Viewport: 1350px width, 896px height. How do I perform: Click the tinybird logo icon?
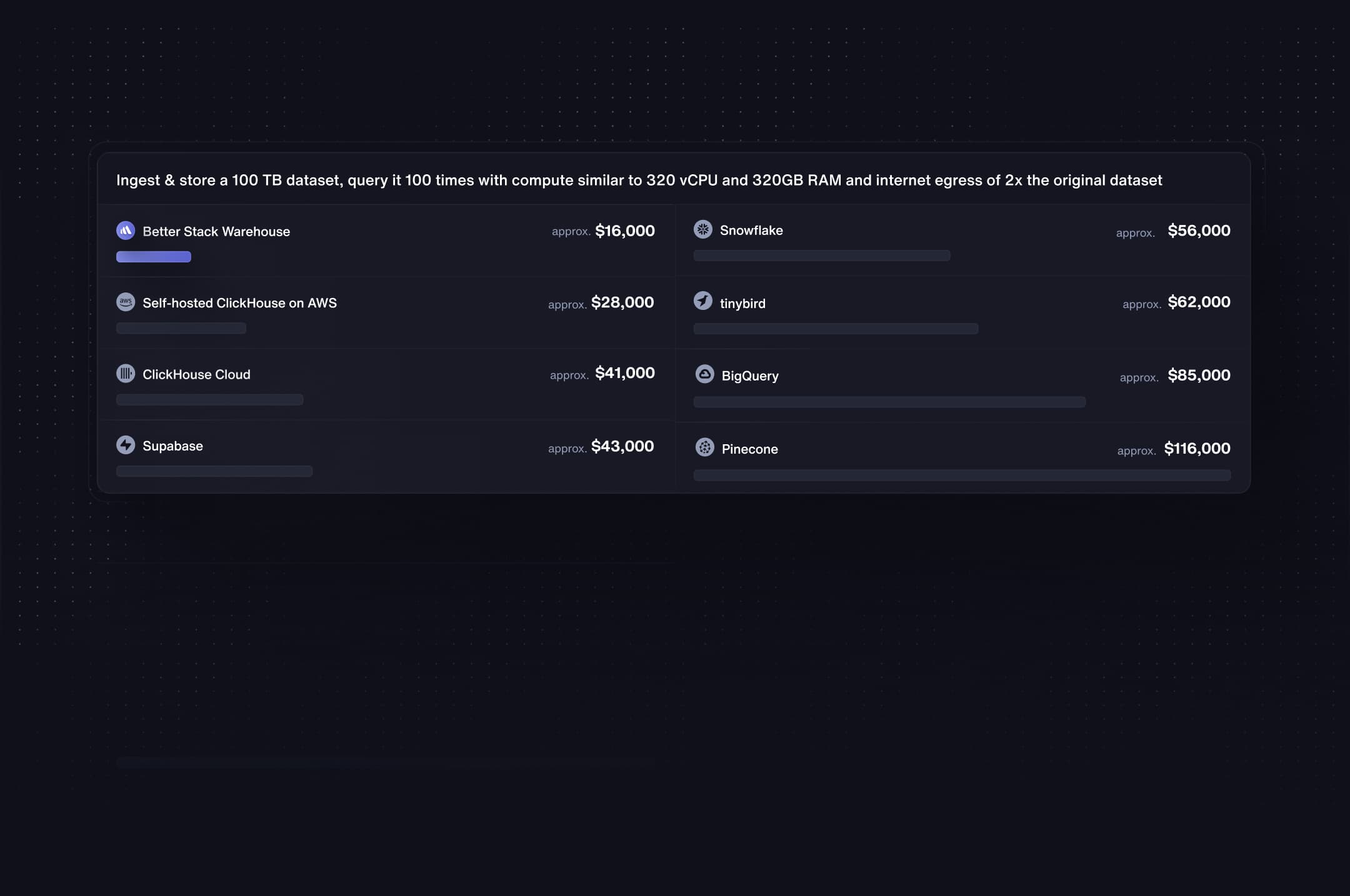pos(703,301)
